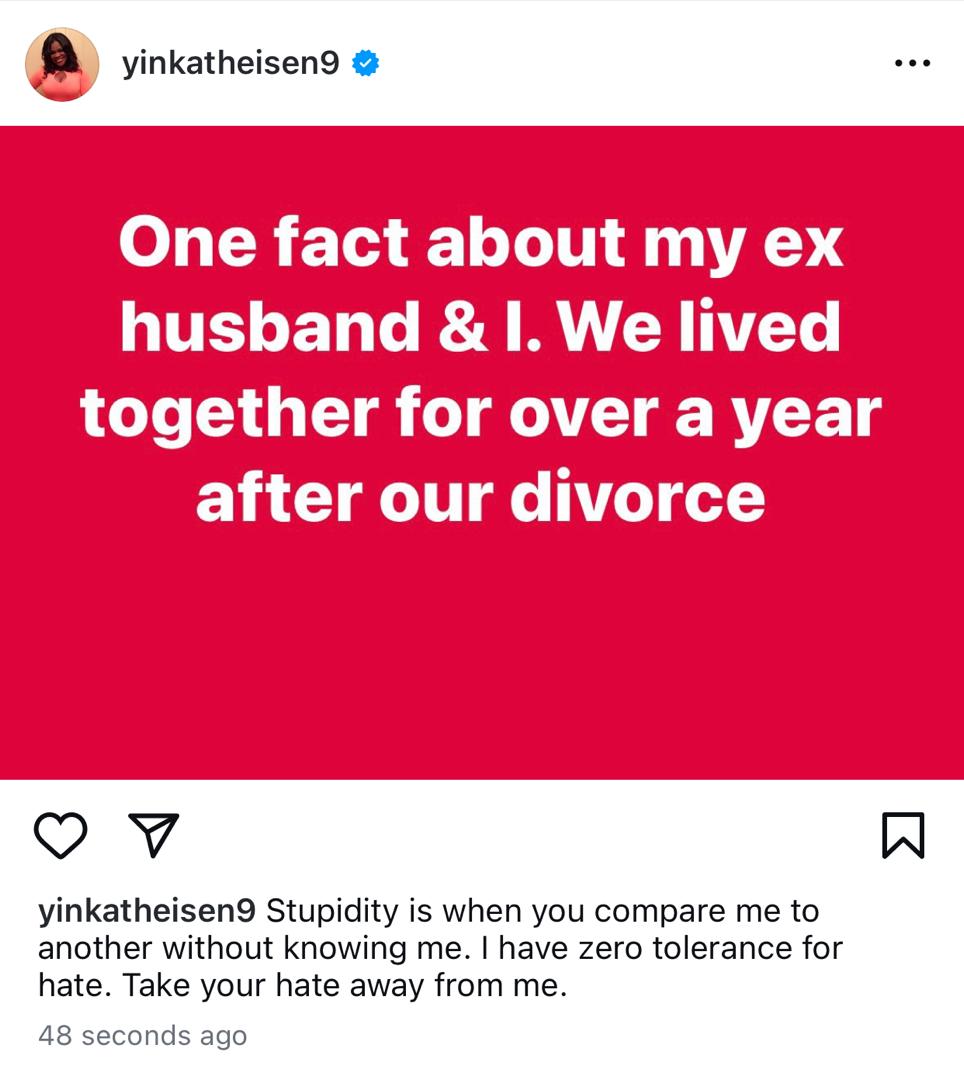
Task: Click the blue verified badge
Action: (366, 64)
